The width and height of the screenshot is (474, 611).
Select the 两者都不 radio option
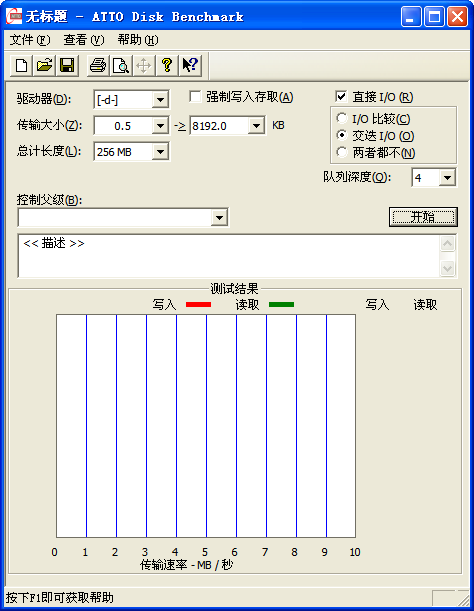(x=342, y=152)
